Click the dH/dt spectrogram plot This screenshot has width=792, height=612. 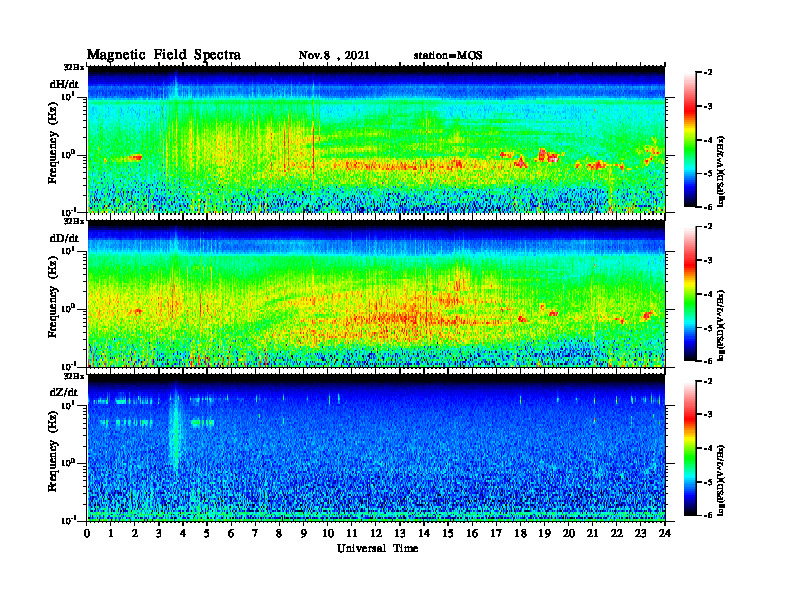pos(376,139)
